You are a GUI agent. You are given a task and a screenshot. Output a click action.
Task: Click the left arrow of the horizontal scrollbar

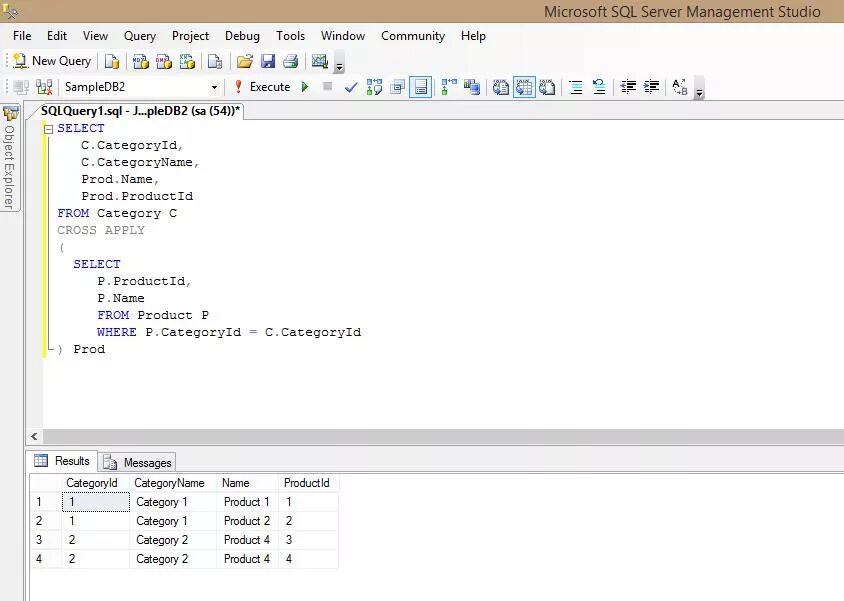coord(34,436)
